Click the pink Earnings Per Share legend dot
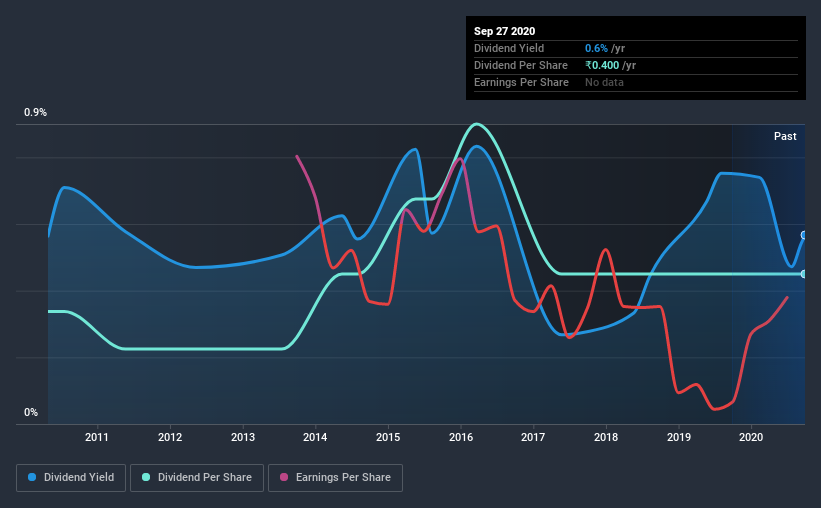821x508 pixels. [284, 477]
